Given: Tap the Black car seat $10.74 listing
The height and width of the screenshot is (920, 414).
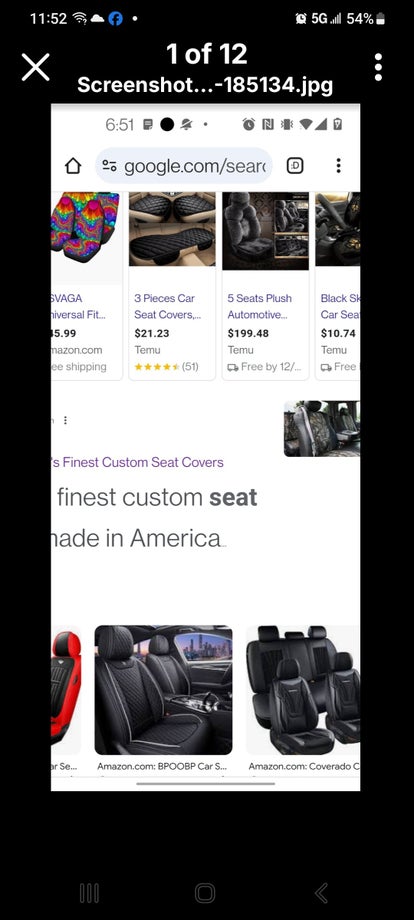Looking at the screenshot, I should [338, 286].
